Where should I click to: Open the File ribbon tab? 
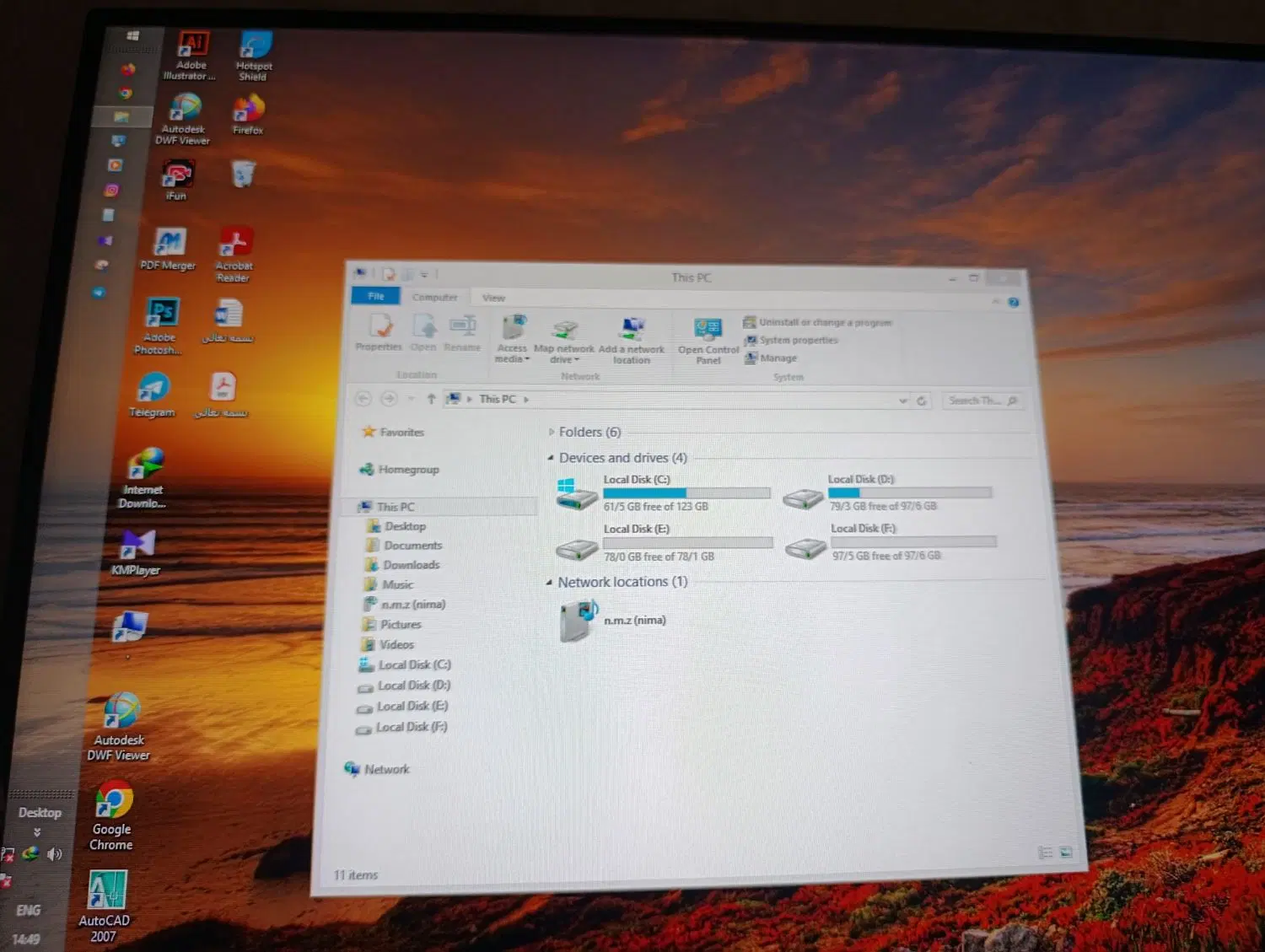tap(376, 296)
